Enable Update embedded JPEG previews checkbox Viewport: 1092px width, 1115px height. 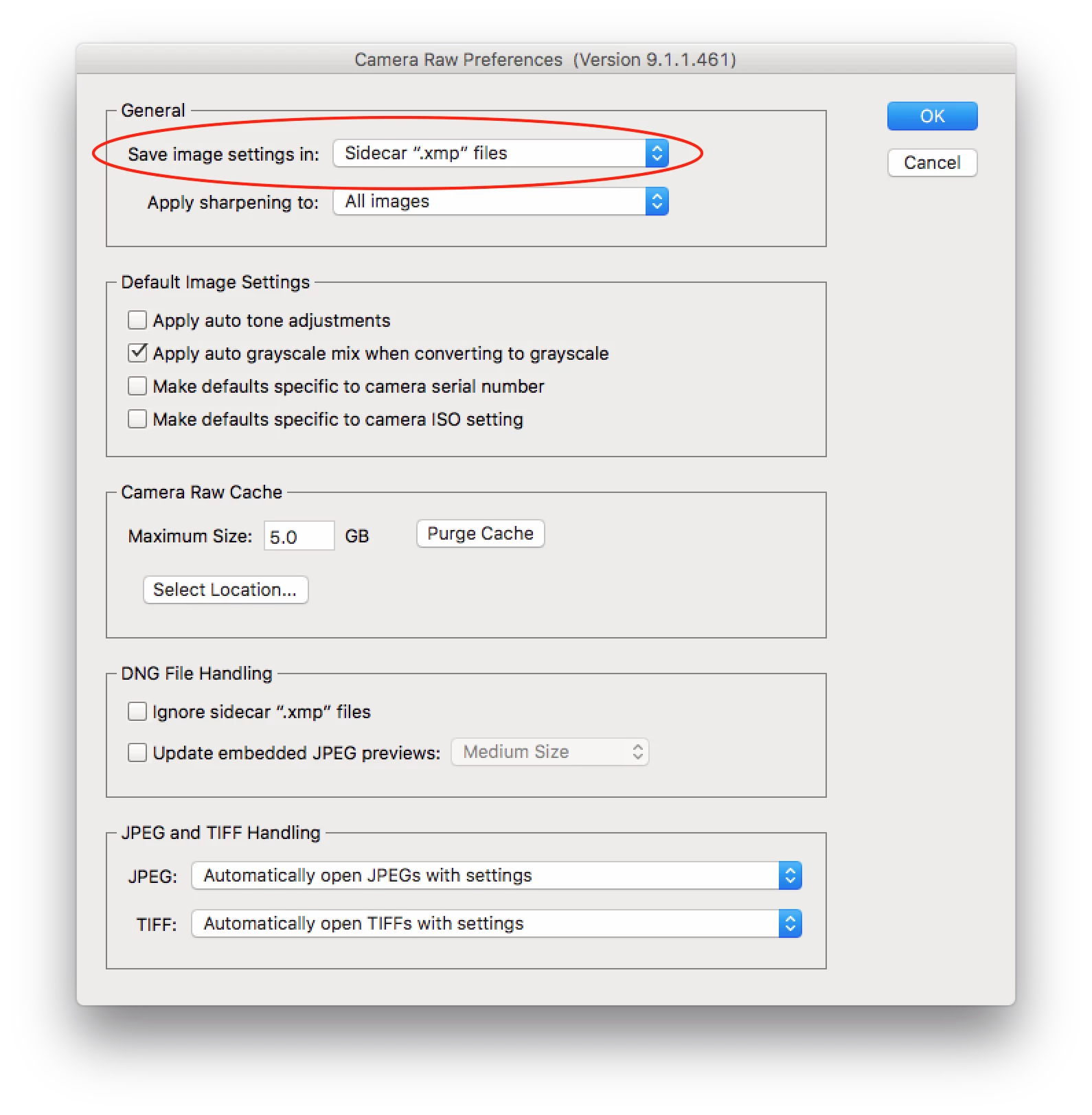(x=137, y=752)
